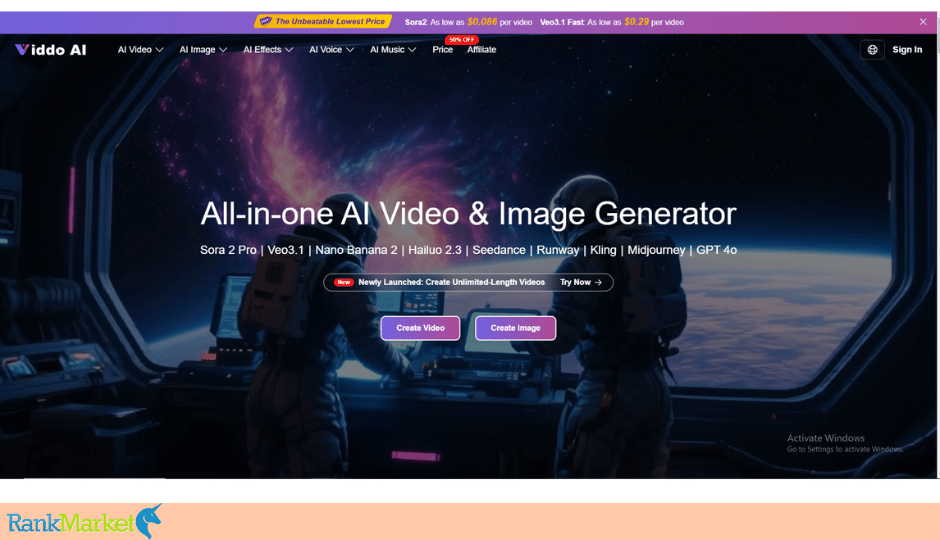Click the Sora2 $0.086 per video offer
The height and width of the screenshot is (540, 940).
[x=468, y=22]
